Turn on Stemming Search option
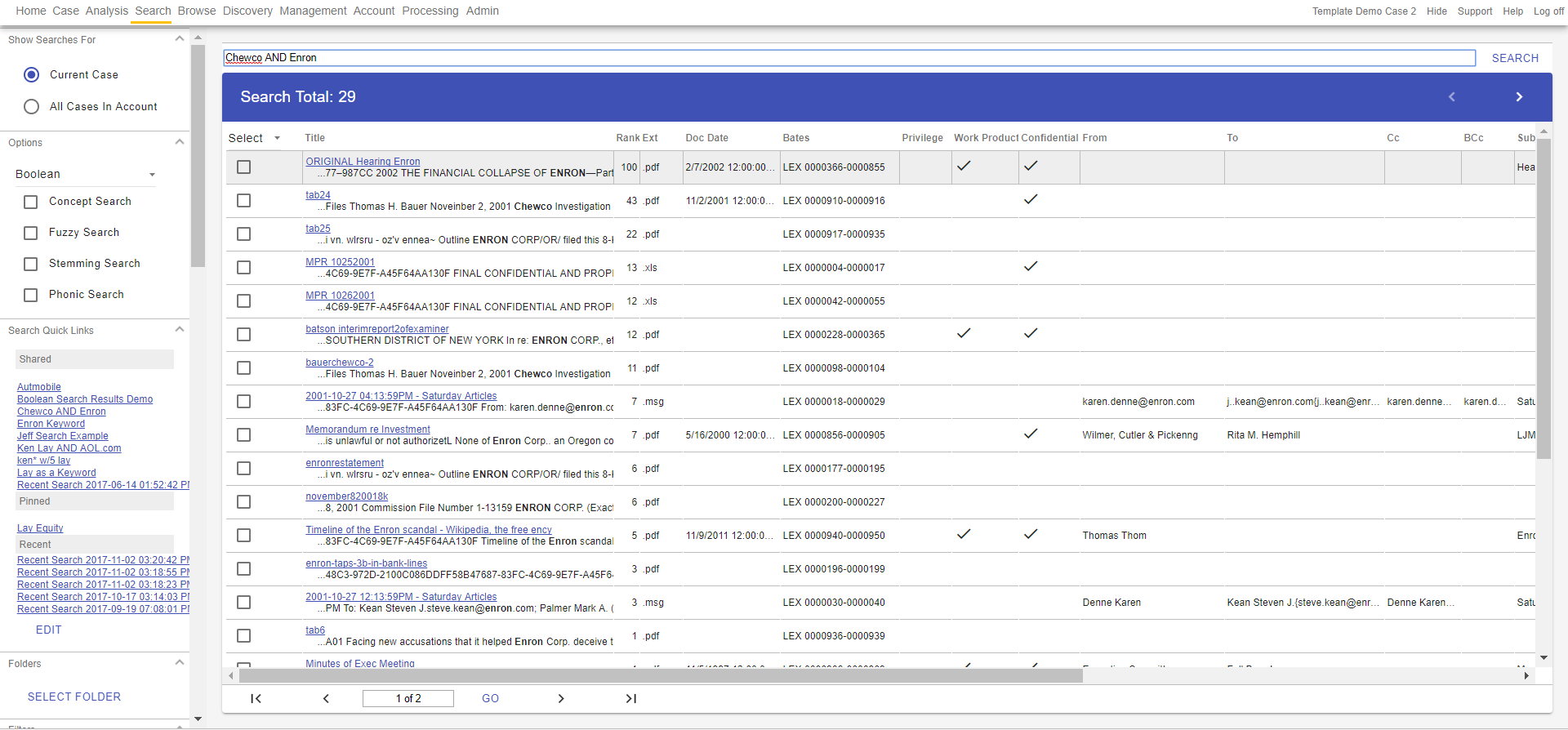This screenshot has width=1568, height=730. (x=31, y=264)
